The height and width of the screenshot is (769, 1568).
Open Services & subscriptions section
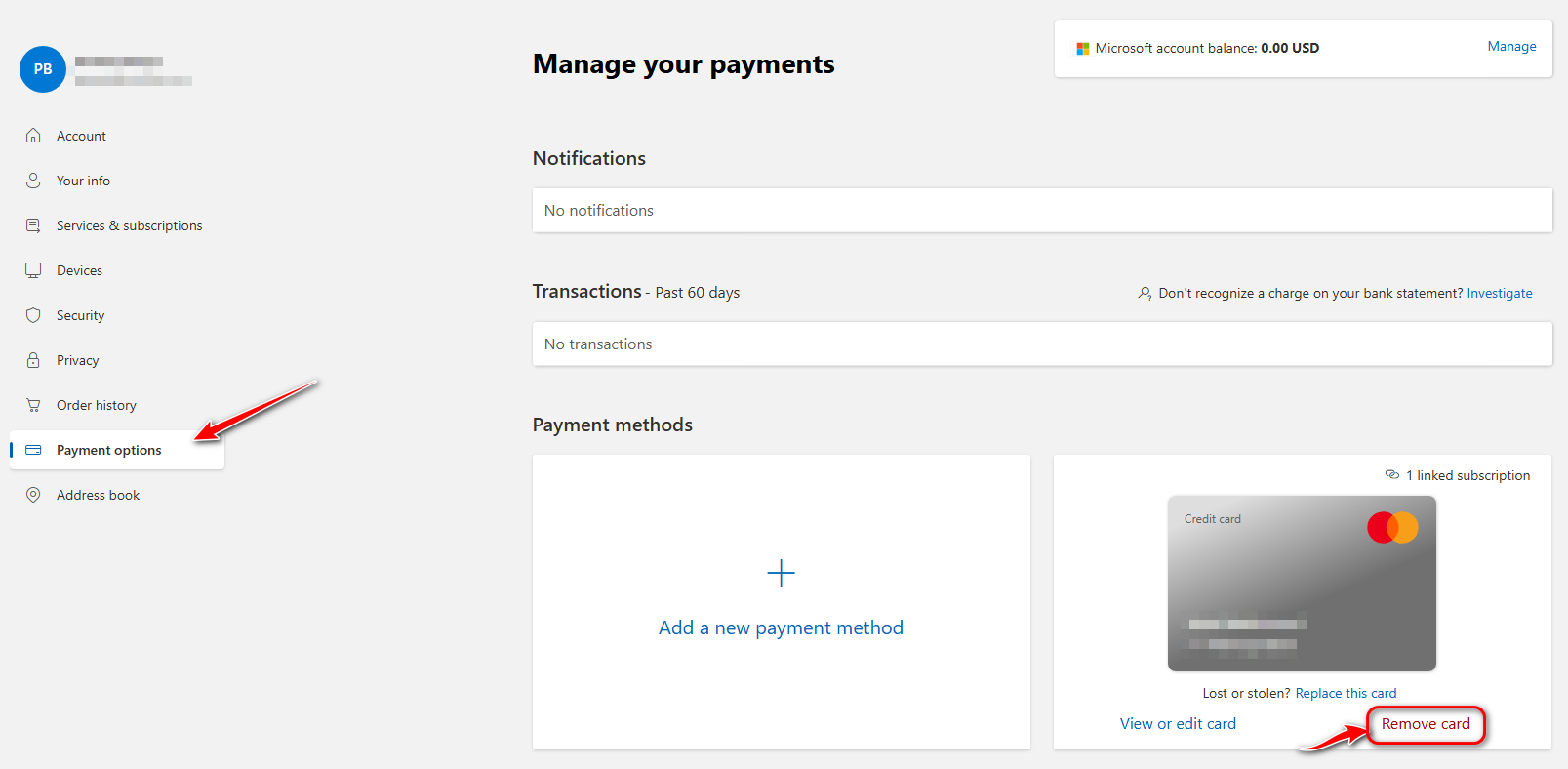(130, 225)
